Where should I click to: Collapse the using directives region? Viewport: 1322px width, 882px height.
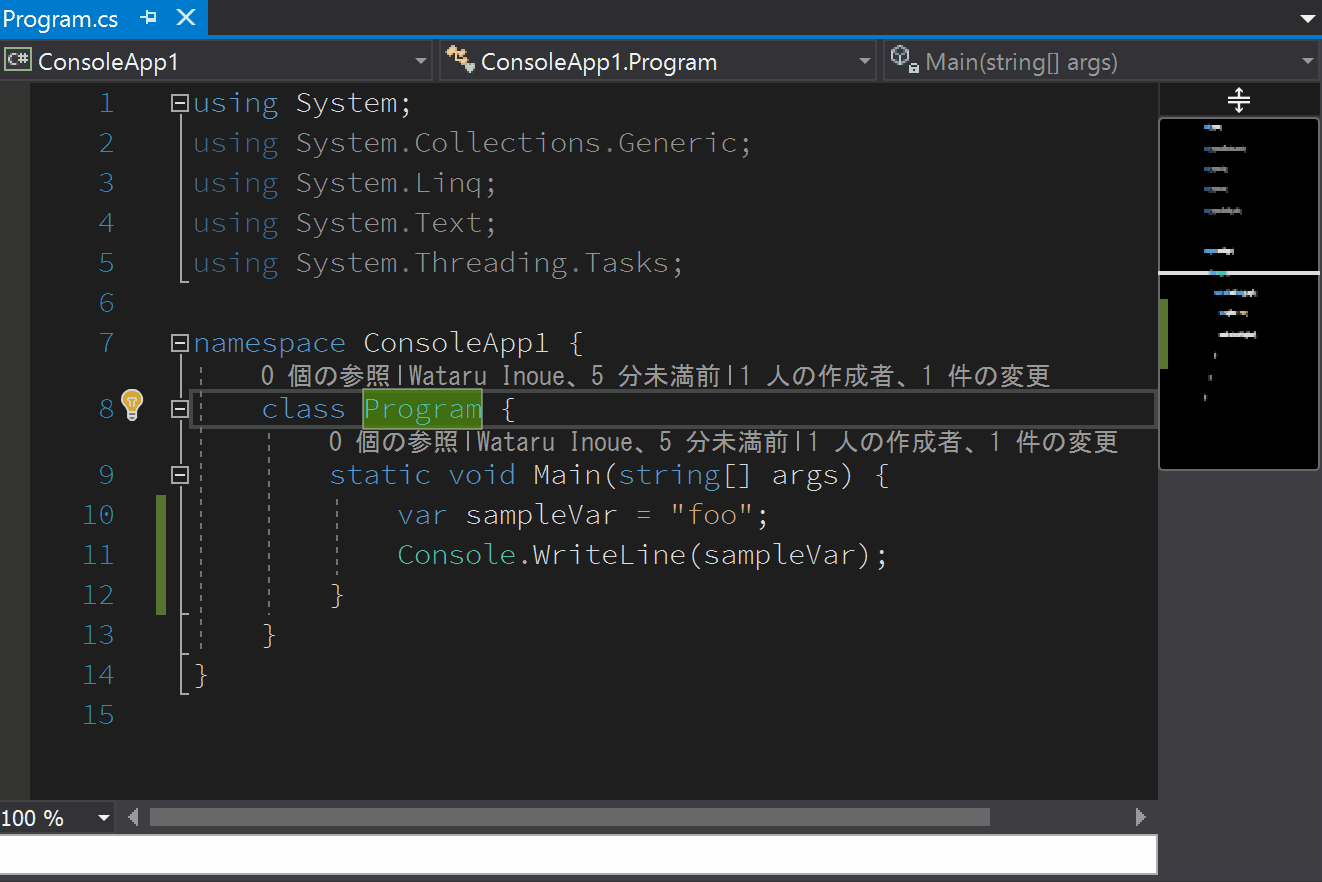(178, 102)
